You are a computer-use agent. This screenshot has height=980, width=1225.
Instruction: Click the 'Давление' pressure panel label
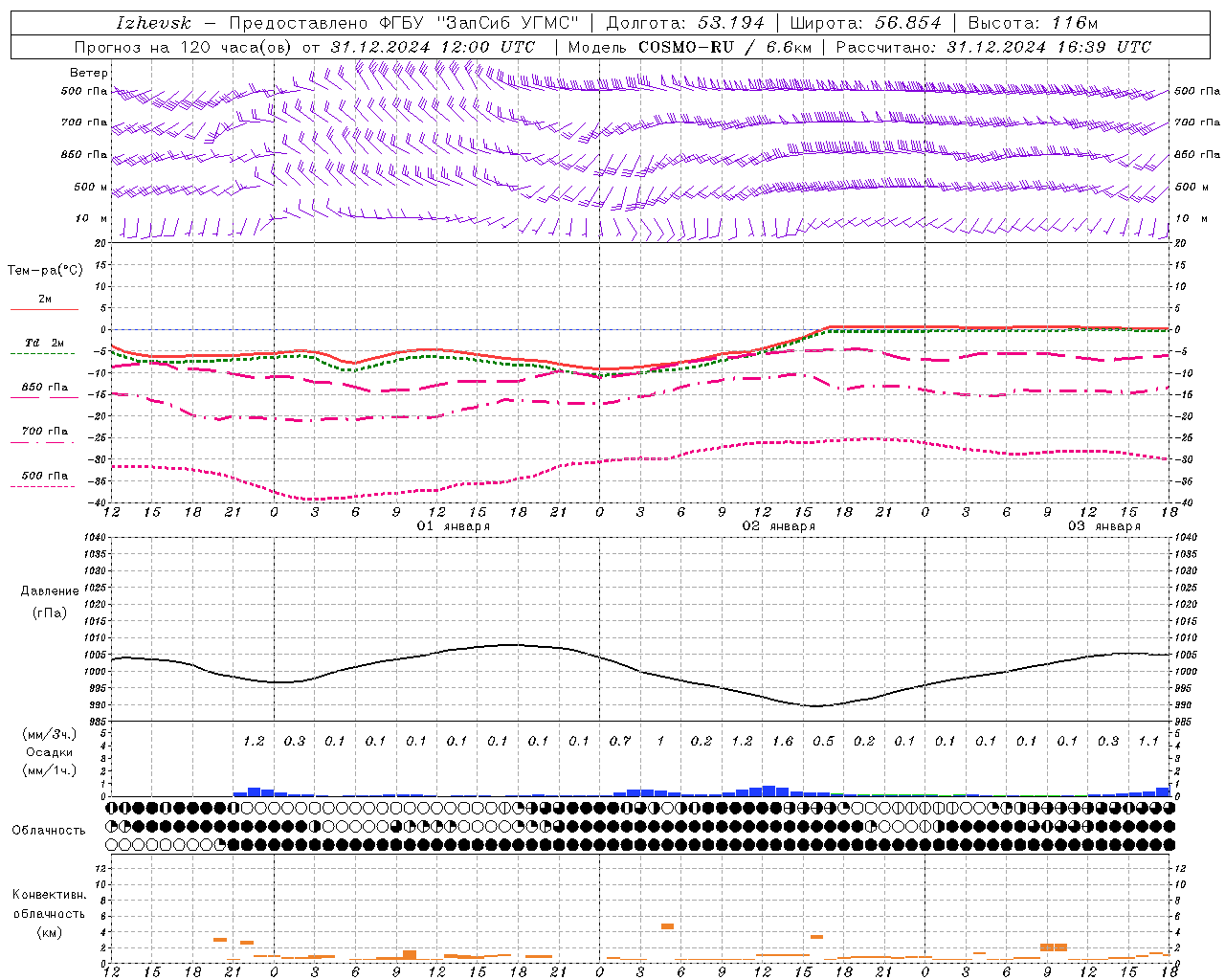click(49, 591)
